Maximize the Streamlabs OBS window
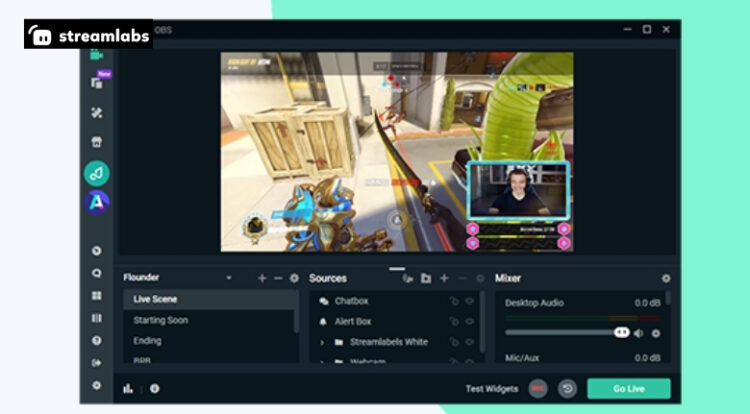This screenshot has height=414, width=750. [x=647, y=30]
